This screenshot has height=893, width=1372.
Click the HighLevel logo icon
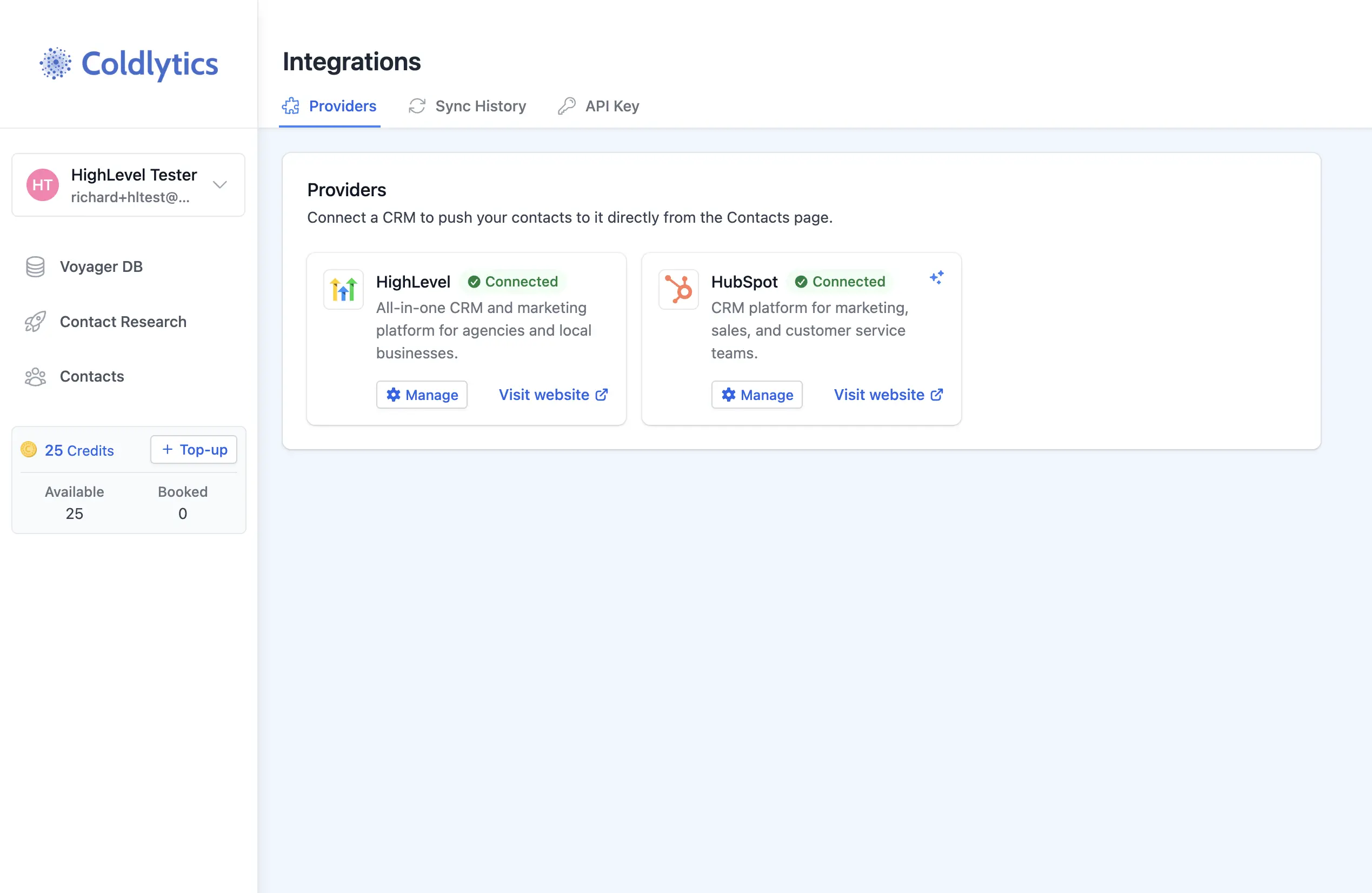(x=344, y=289)
